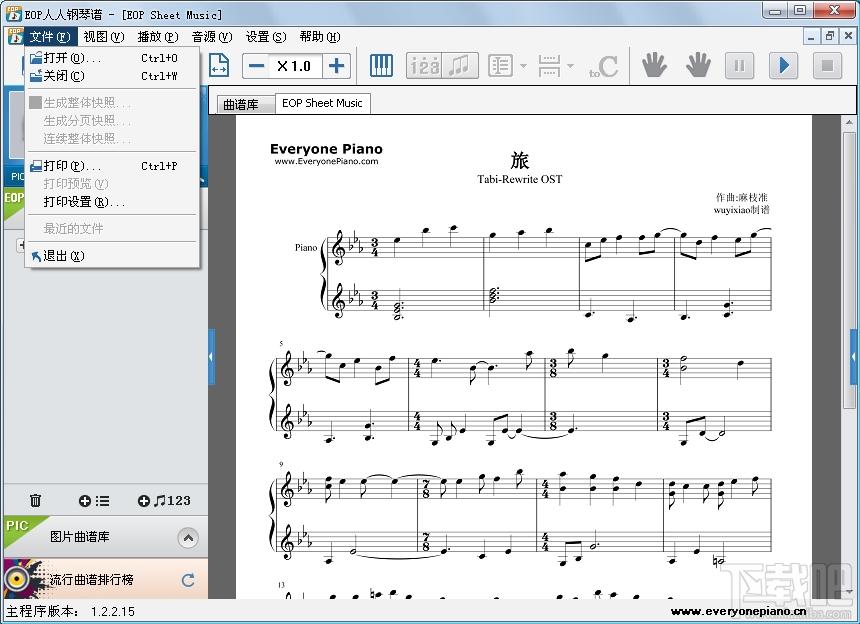The width and height of the screenshot is (860, 624).
Task: Click the fit-to-width page icon
Action: [219, 66]
